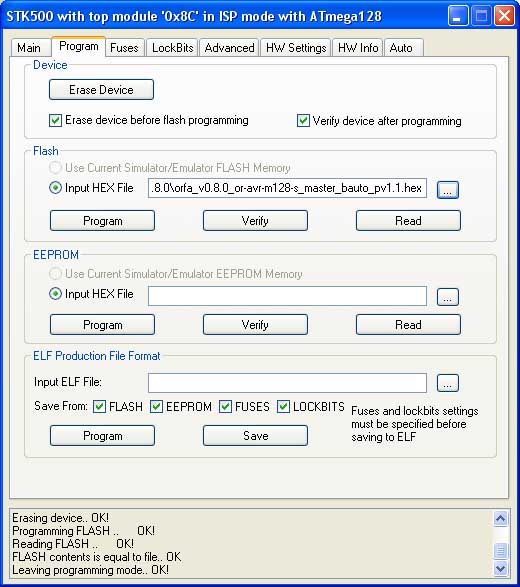Viewport: 520px width, 587px height.
Task: Uncheck LOCKBITS save-from checkbox
Action: (x=283, y=407)
